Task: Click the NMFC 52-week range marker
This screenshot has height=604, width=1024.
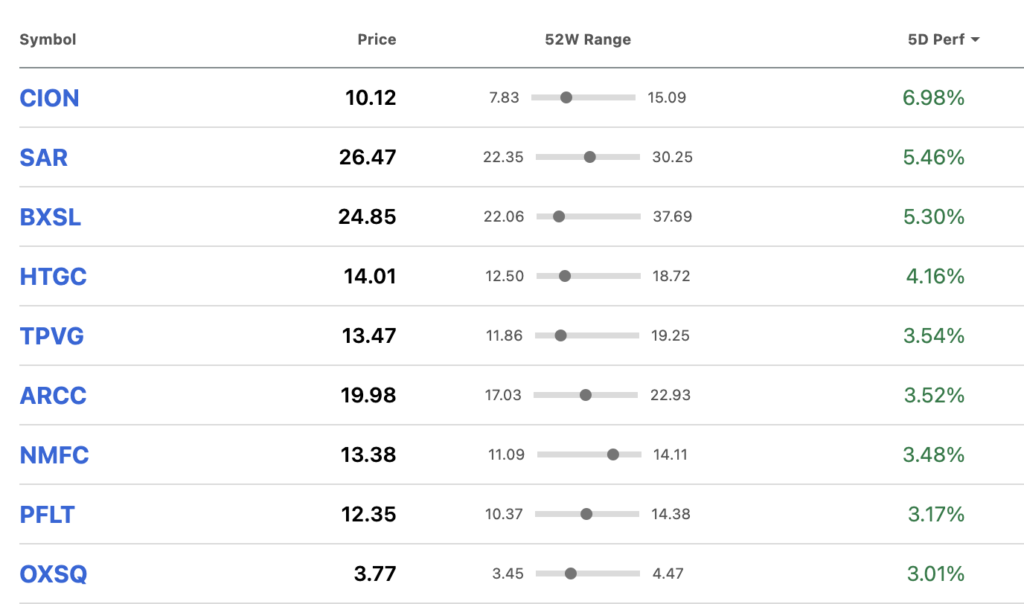Action: (x=613, y=454)
